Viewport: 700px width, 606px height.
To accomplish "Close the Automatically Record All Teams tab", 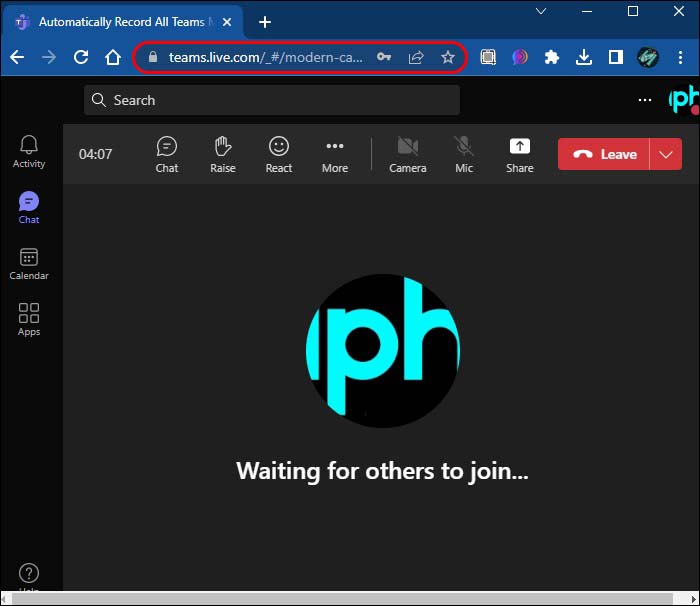I will pos(227,22).
